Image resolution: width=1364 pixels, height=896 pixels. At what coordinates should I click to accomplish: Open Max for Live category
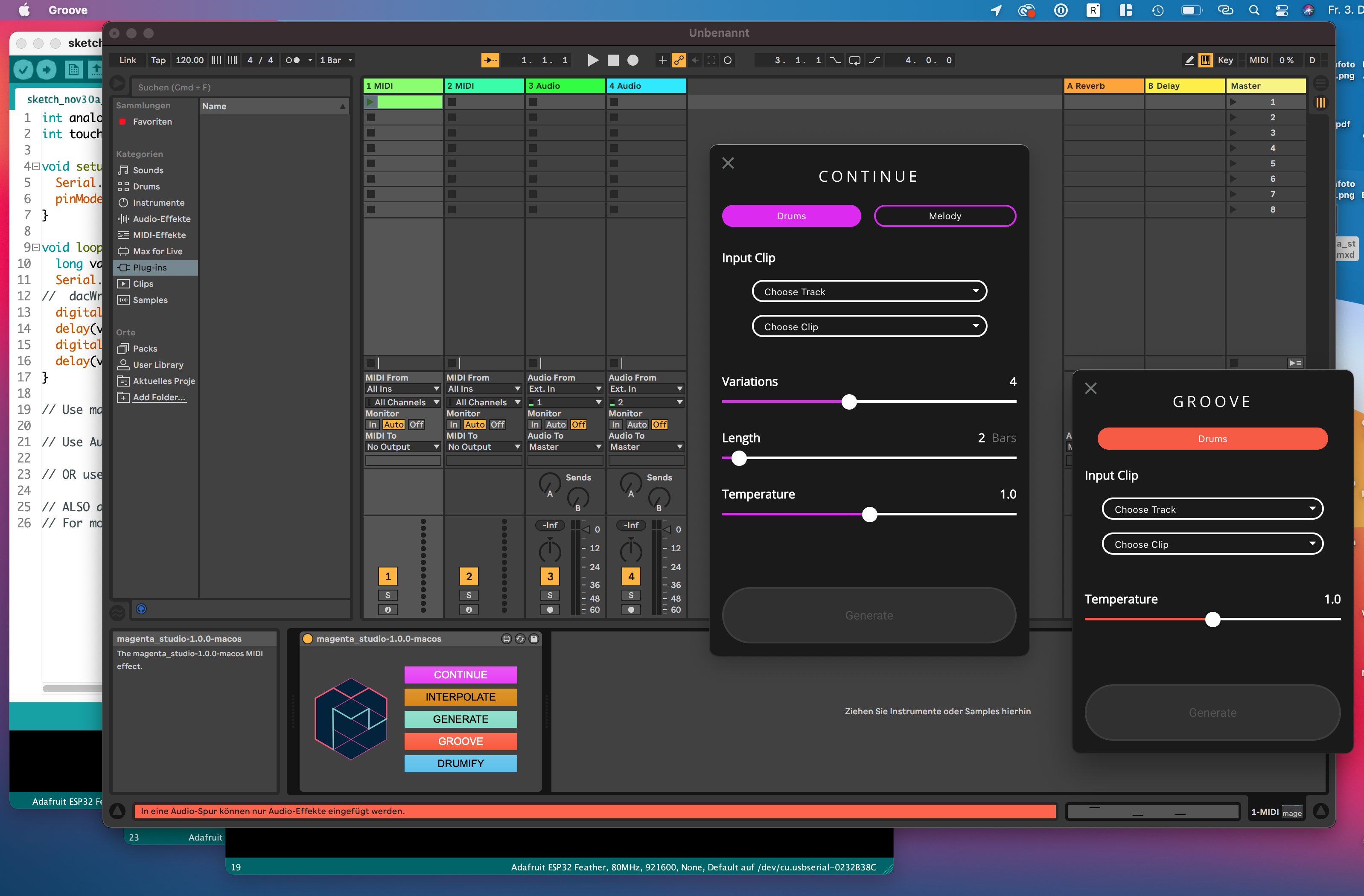[x=157, y=251]
